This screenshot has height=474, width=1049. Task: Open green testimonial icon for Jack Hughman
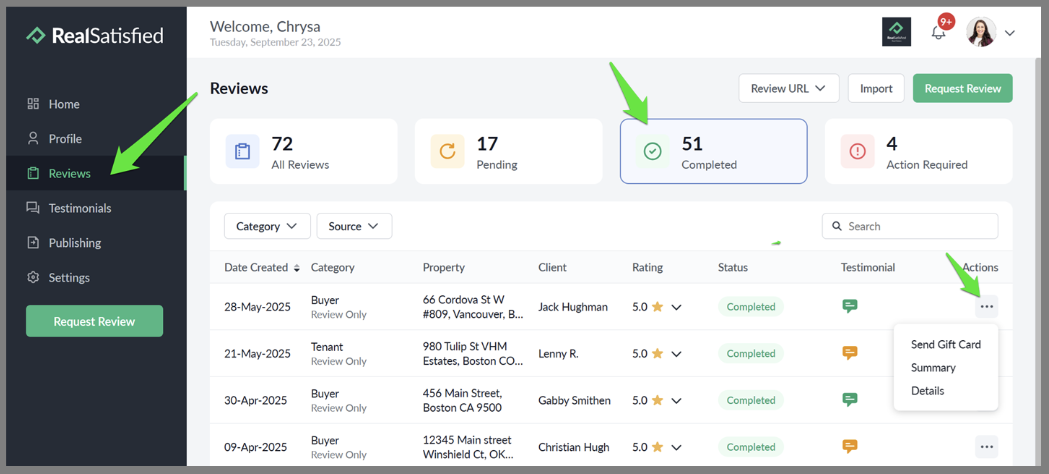pyautogui.click(x=850, y=306)
